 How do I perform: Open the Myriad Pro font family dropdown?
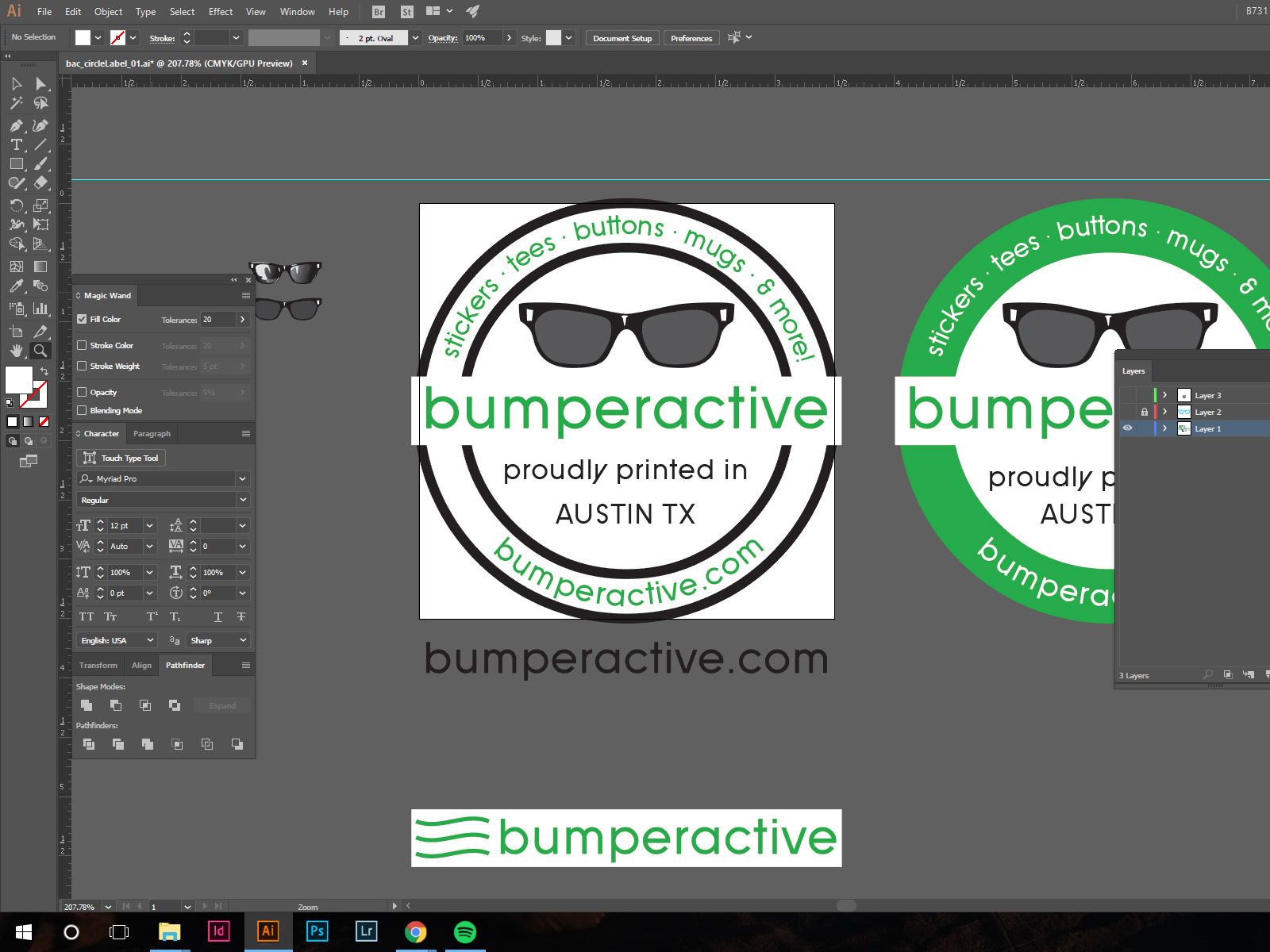pos(243,479)
